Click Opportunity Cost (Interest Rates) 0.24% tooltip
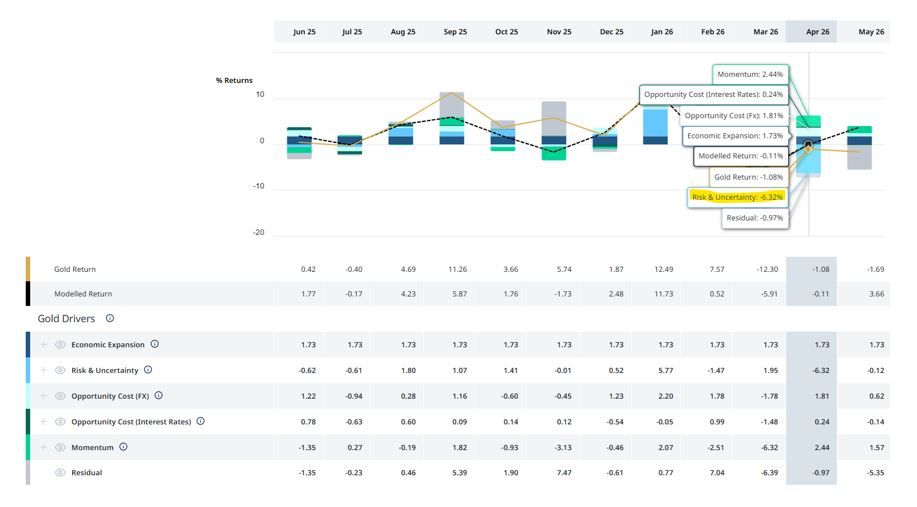Image resolution: width=917 pixels, height=507 pixels. (713, 94)
